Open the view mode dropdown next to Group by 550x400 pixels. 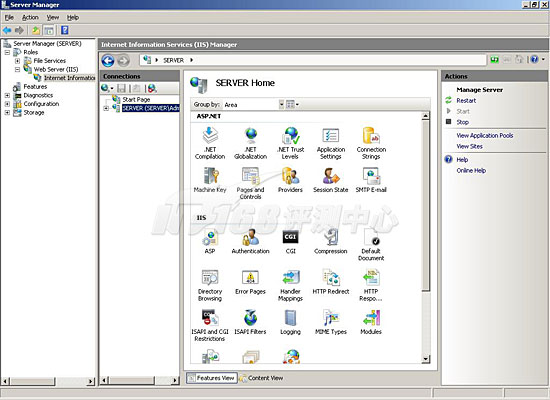(x=293, y=105)
